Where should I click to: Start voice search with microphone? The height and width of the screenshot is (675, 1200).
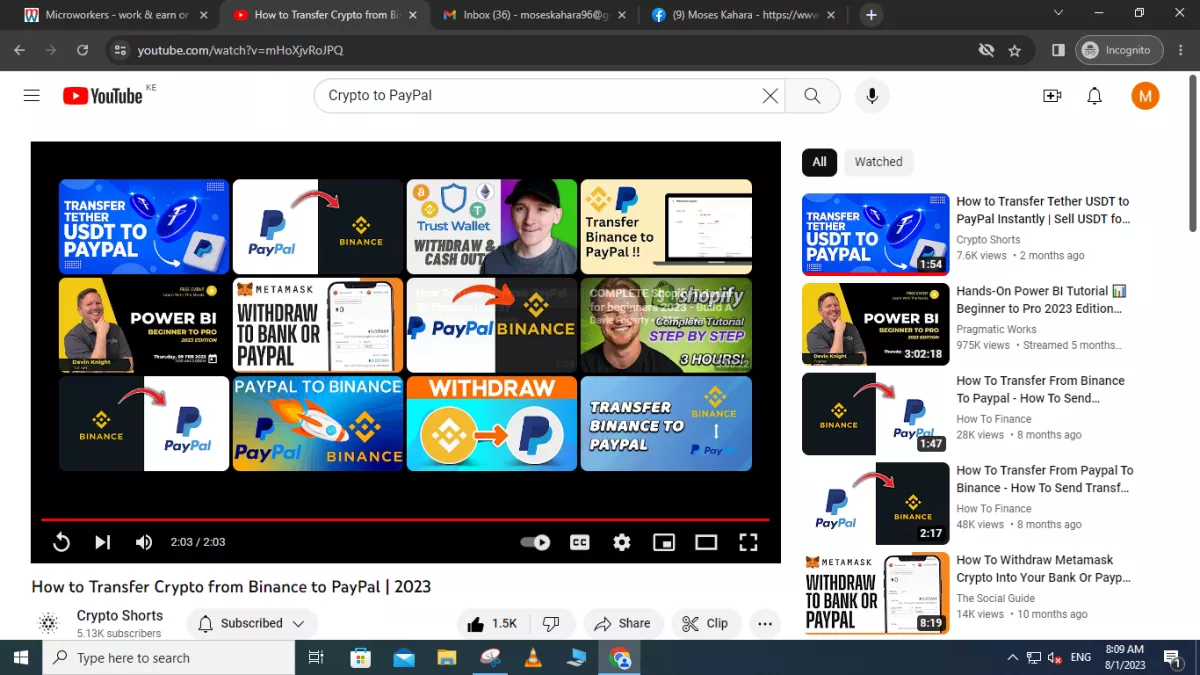(x=872, y=96)
